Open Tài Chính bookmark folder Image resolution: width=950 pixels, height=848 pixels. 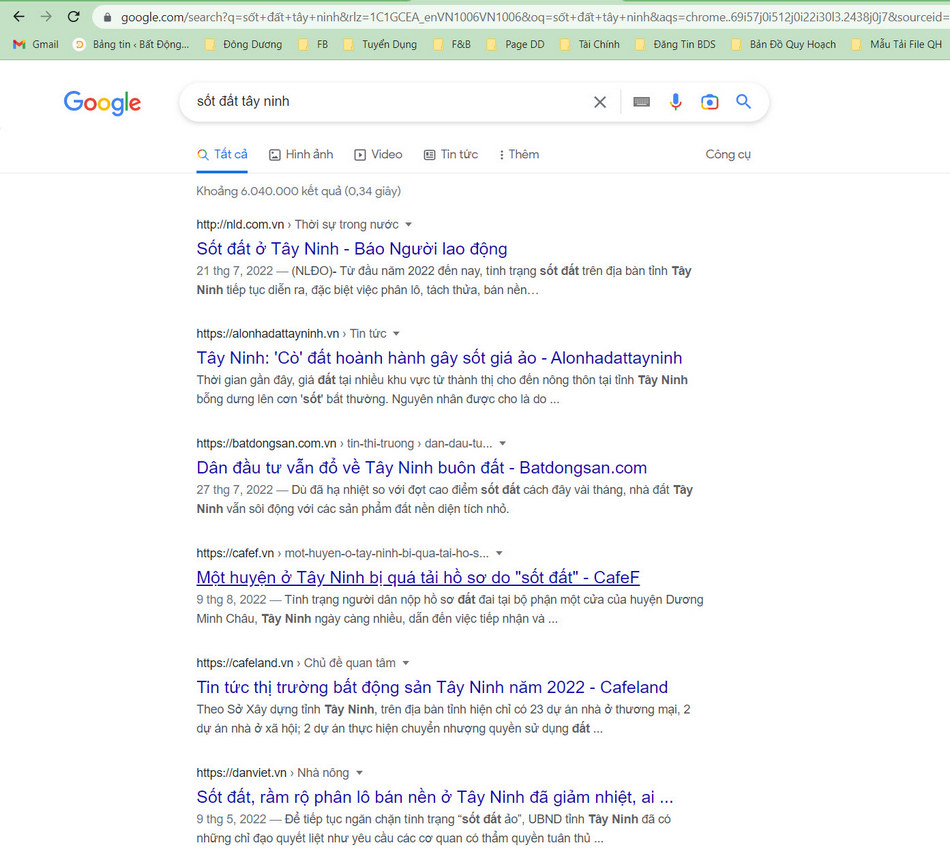pyautogui.click(x=590, y=44)
